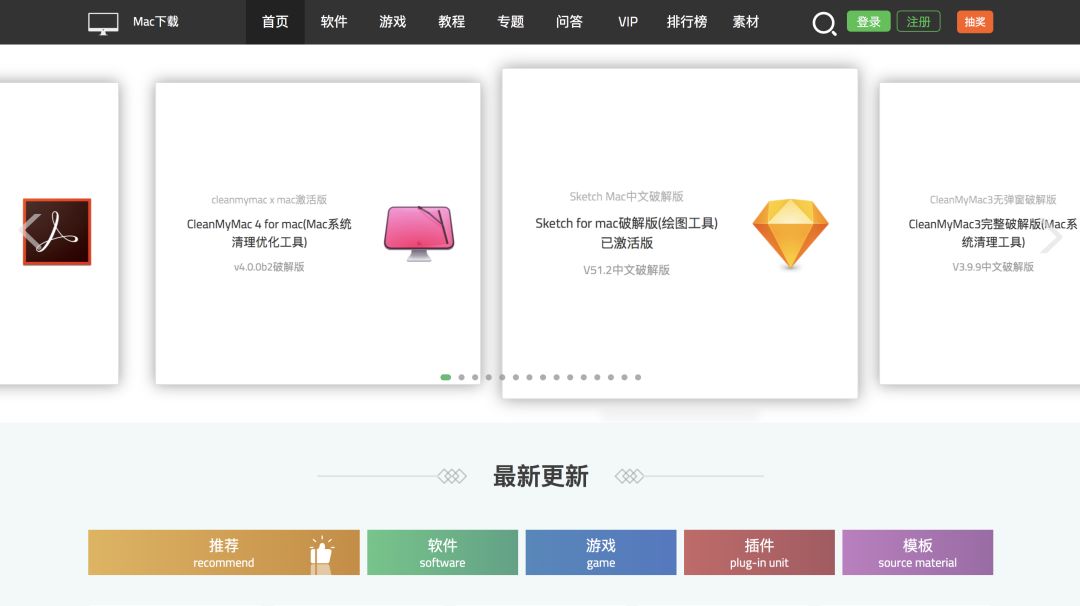1080x606 pixels.
Task: Click version text 'v4.0.0b2破解版'
Action: (x=269, y=267)
